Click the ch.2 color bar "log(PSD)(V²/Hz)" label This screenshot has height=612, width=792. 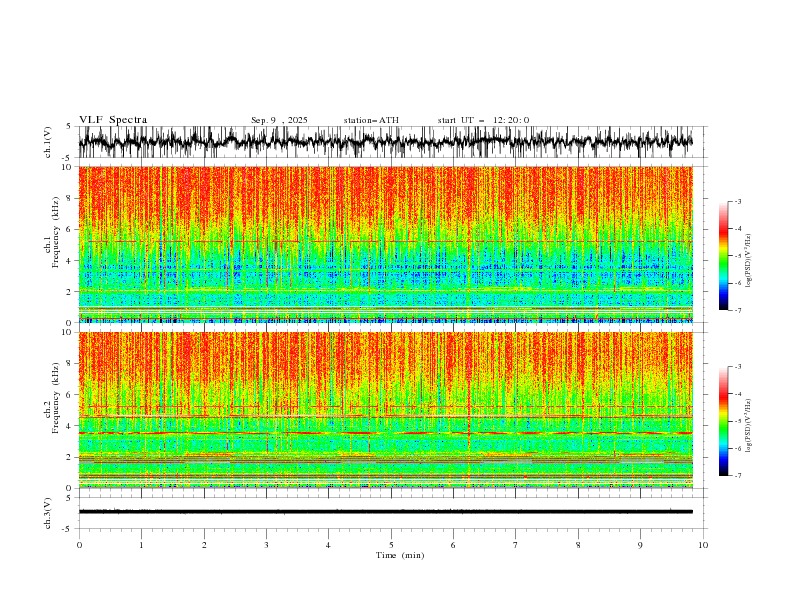click(748, 426)
